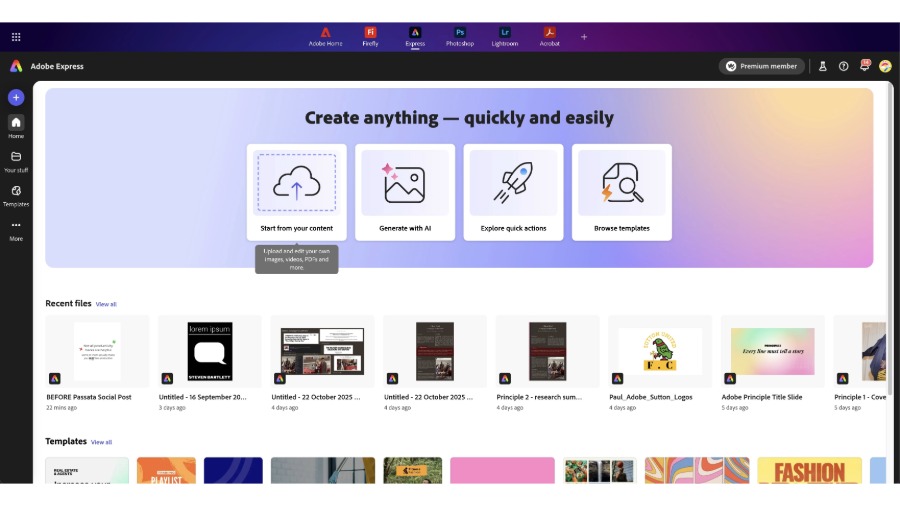Open Your stuff in the sidebar

[x=16, y=162]
